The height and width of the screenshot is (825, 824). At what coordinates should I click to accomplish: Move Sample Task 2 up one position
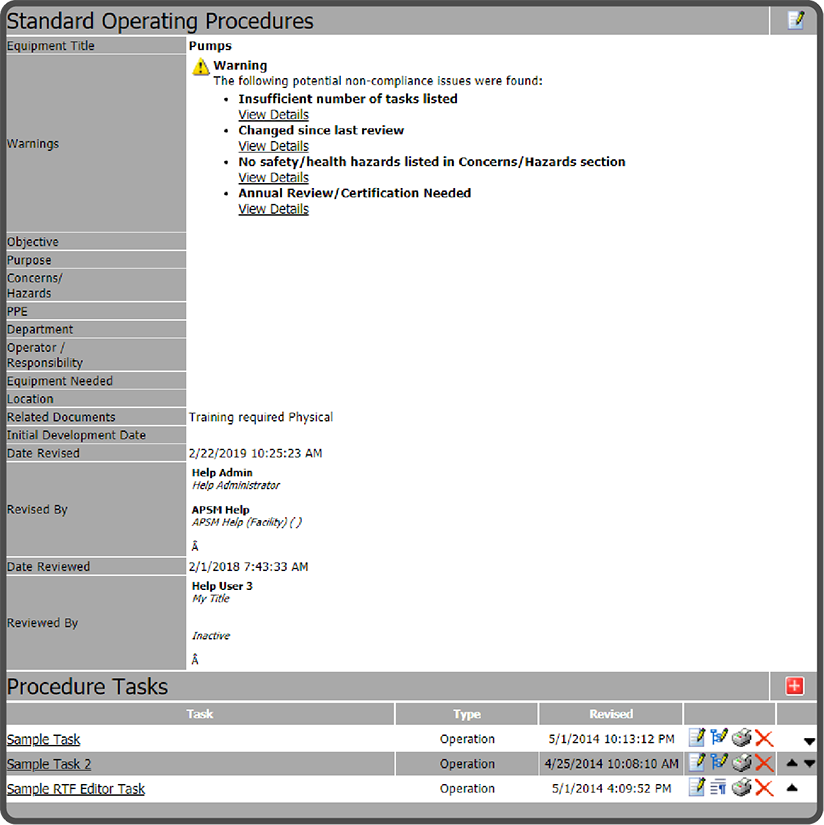pyautogui.click(x=792, y=762)
